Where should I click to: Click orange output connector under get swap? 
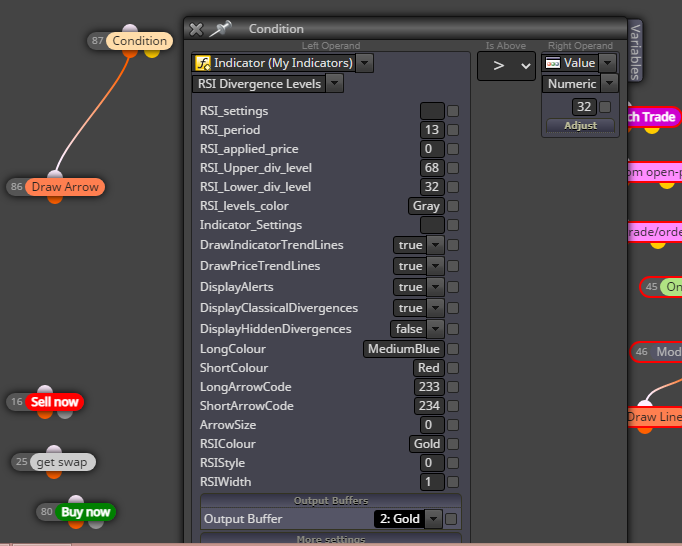pos(54,474)
